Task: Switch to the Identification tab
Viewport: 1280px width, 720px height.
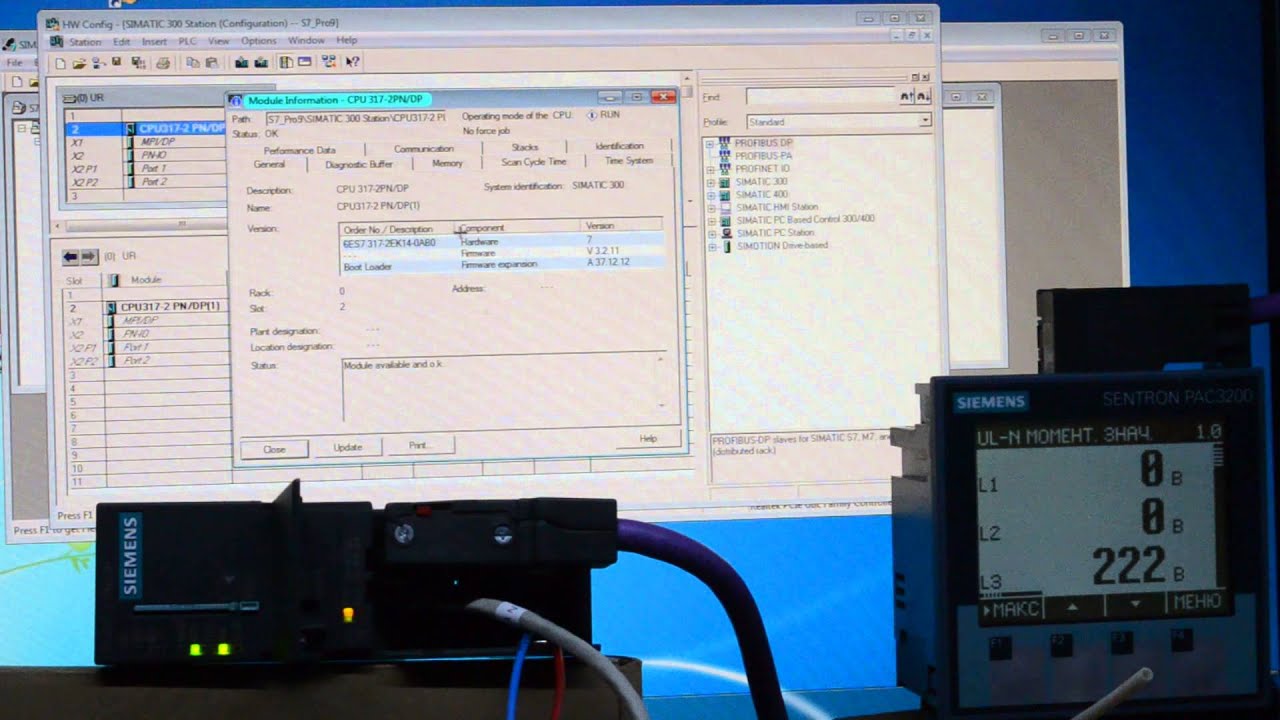Action: click(620, 146)
